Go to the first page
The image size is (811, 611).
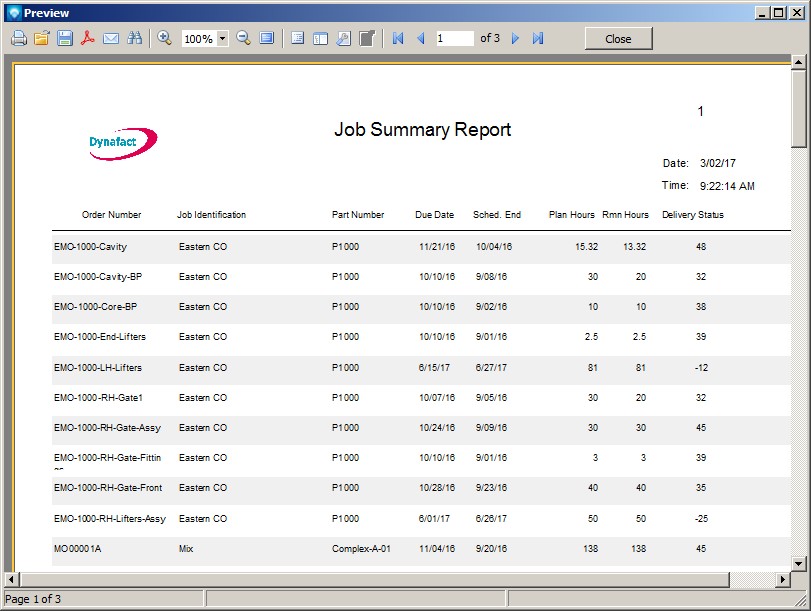[398, 38]
